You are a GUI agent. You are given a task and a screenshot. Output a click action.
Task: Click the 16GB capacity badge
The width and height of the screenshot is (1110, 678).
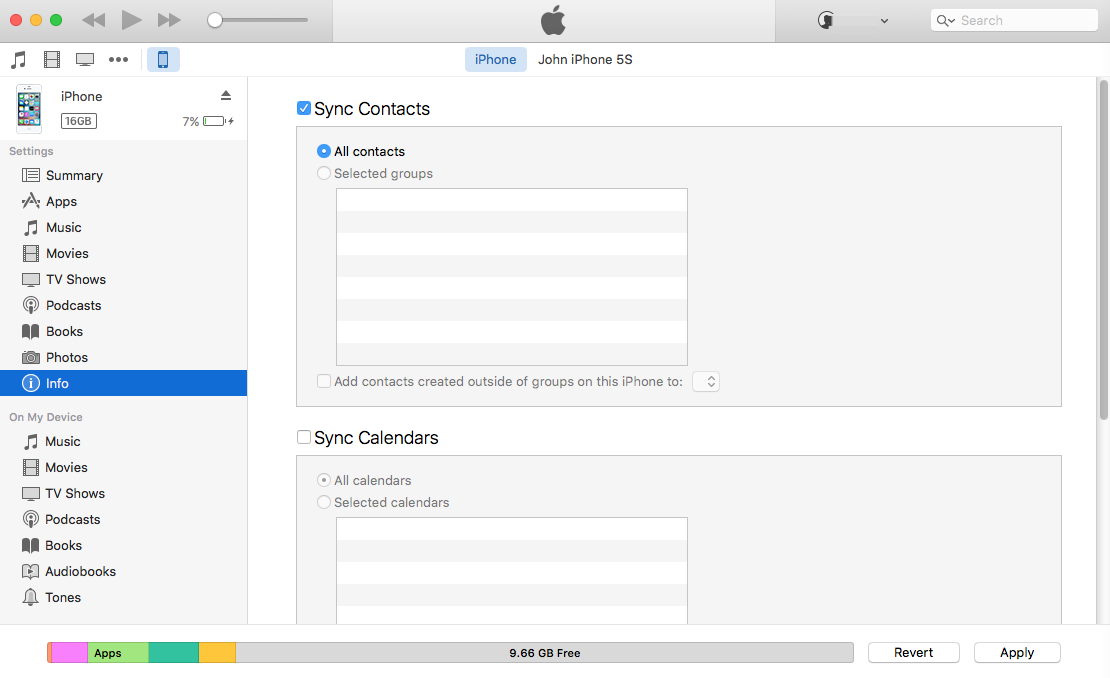(x=78, y=121)
